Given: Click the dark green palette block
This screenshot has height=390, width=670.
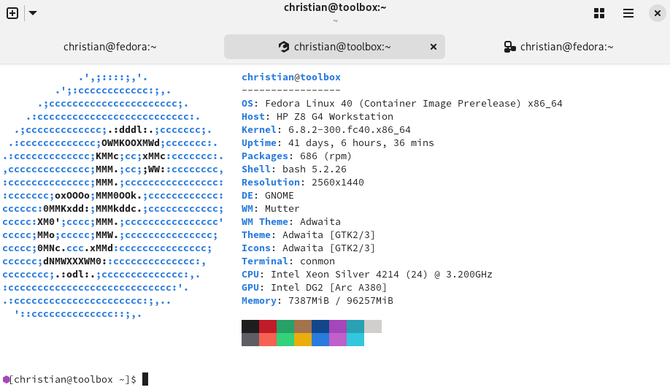Looking at the screenshot, I should (x=285, y=326).
